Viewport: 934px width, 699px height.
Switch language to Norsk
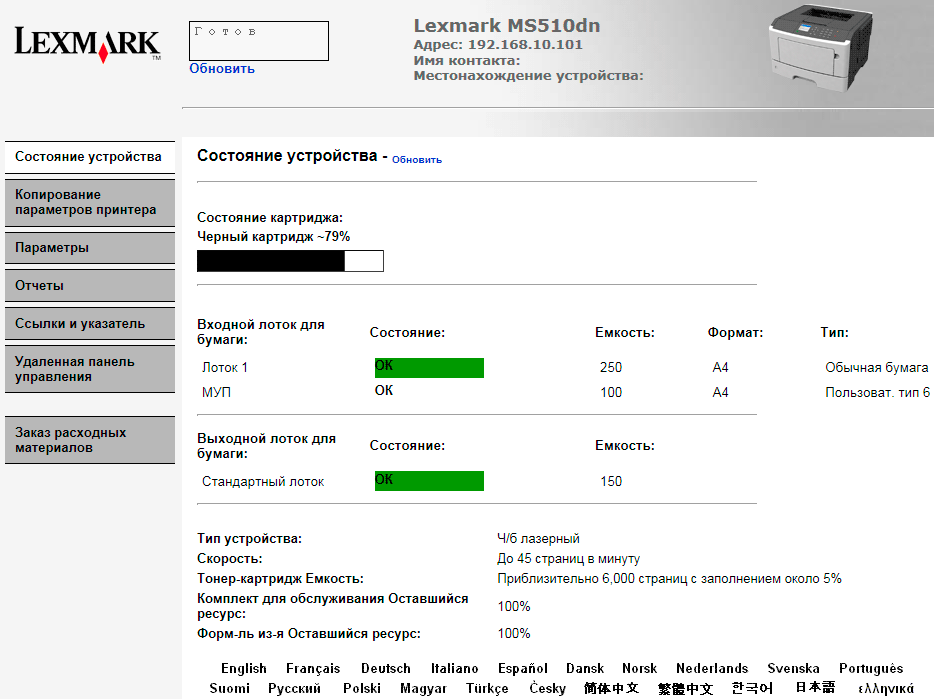click(639, 669)
